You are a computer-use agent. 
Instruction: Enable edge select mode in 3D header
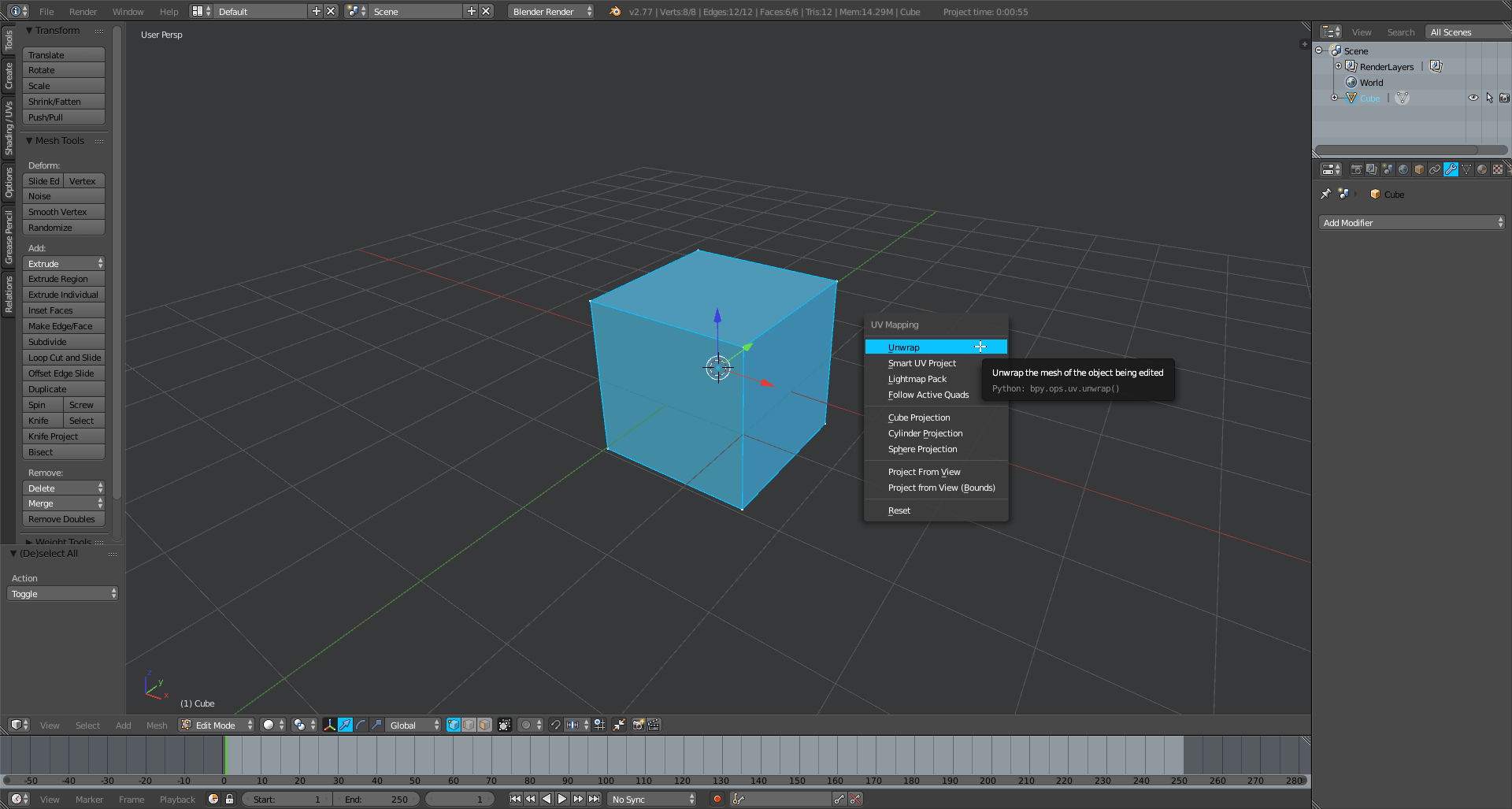click(469, 725)
